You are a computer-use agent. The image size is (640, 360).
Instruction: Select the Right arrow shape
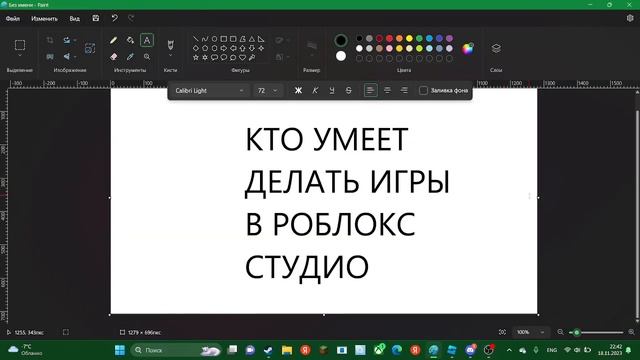(x=224, y=48)
